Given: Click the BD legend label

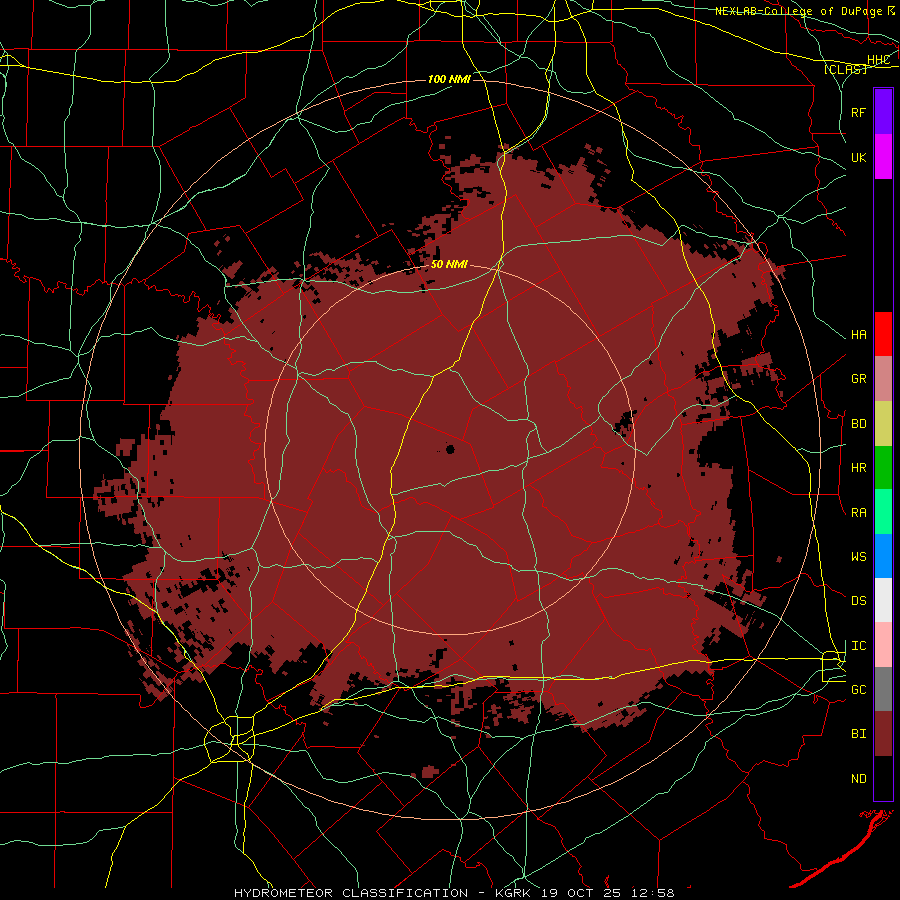Looking at the screenshot, I should [858, 424].
